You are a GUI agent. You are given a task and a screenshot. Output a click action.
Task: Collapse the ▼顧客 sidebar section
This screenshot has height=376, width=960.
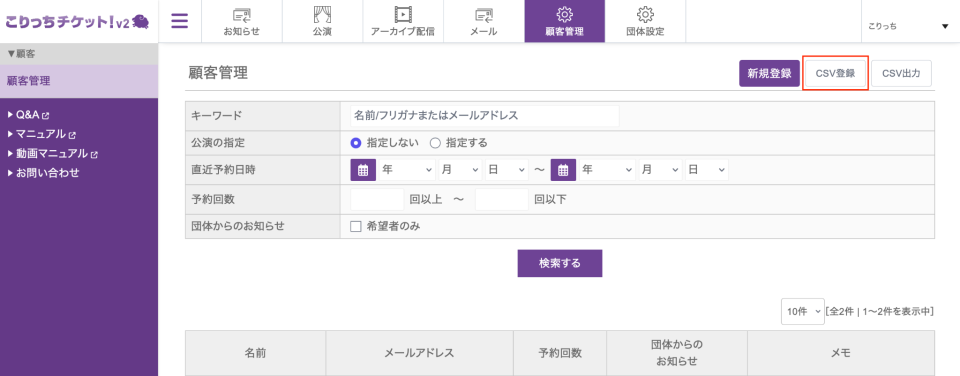[79, 53]
